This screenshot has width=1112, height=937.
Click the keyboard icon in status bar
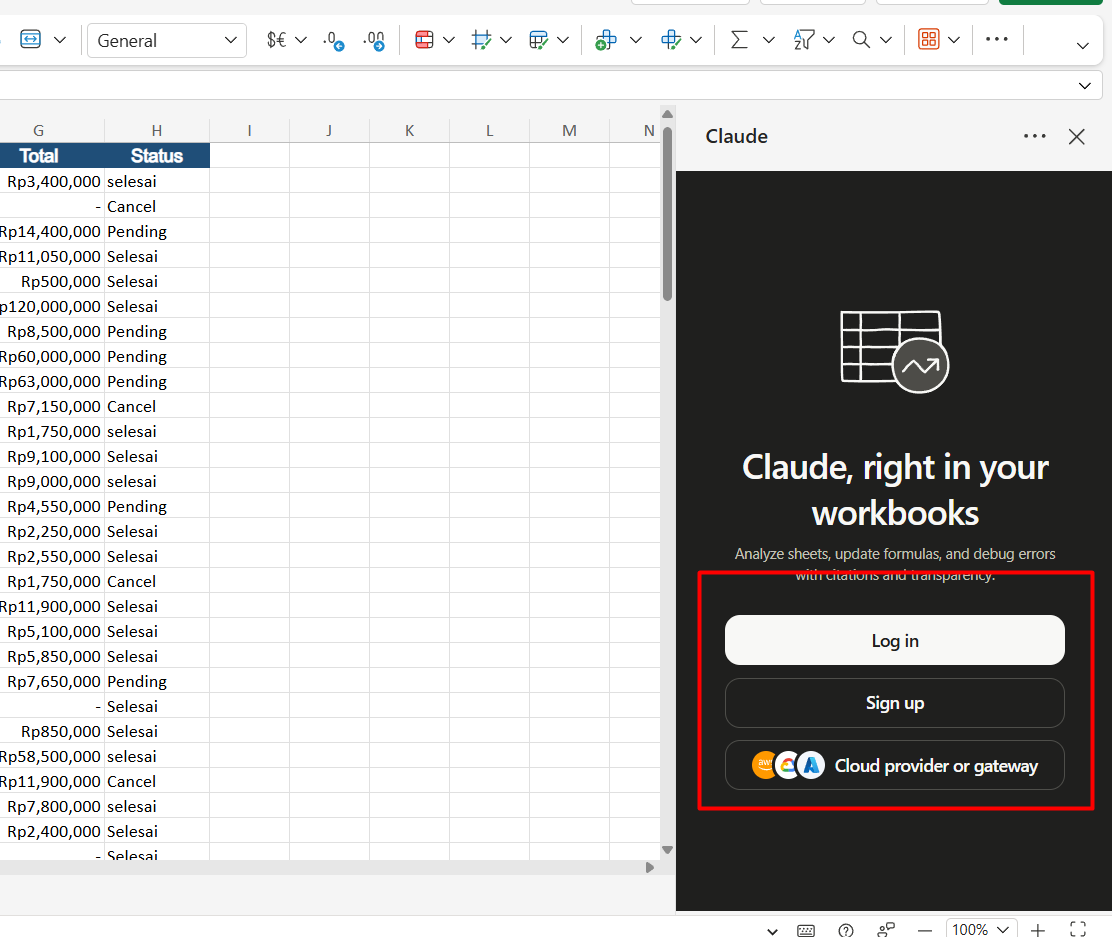click(806, 931)
